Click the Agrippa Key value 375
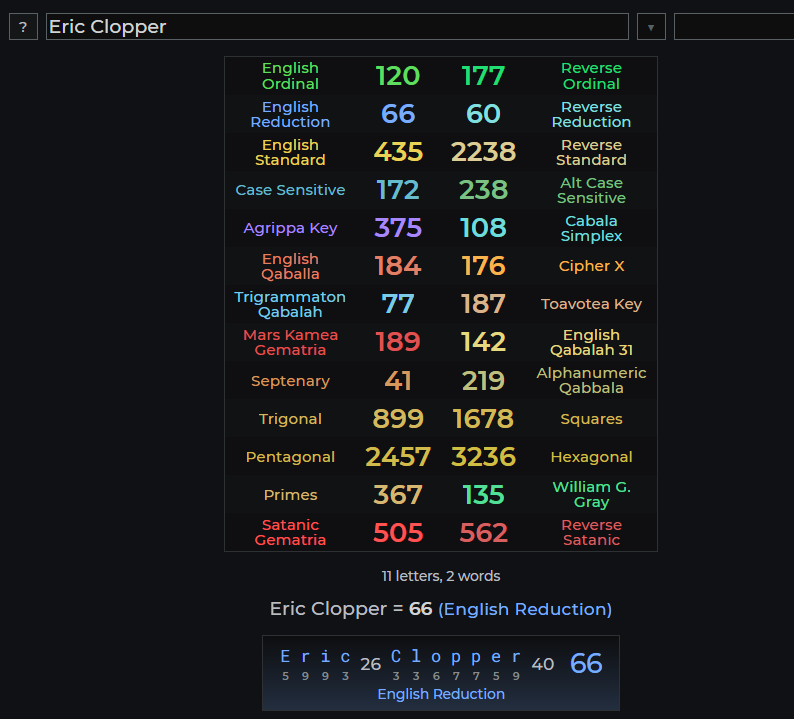Screen dimensions: 794x719 (x=398, y=228)
